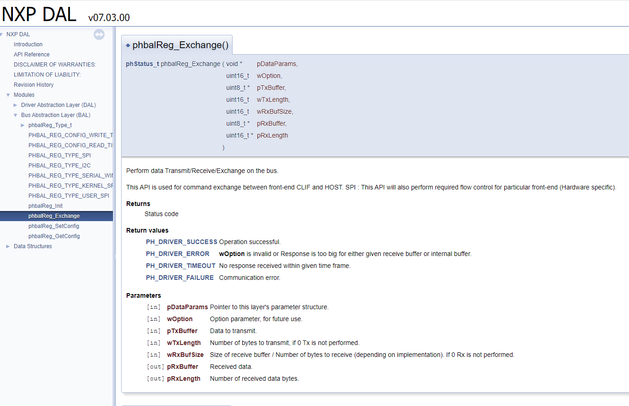Expand the Data Structures node arrow
The width and height of the screenshot is (629, 406).
click(x=8, y=246)
